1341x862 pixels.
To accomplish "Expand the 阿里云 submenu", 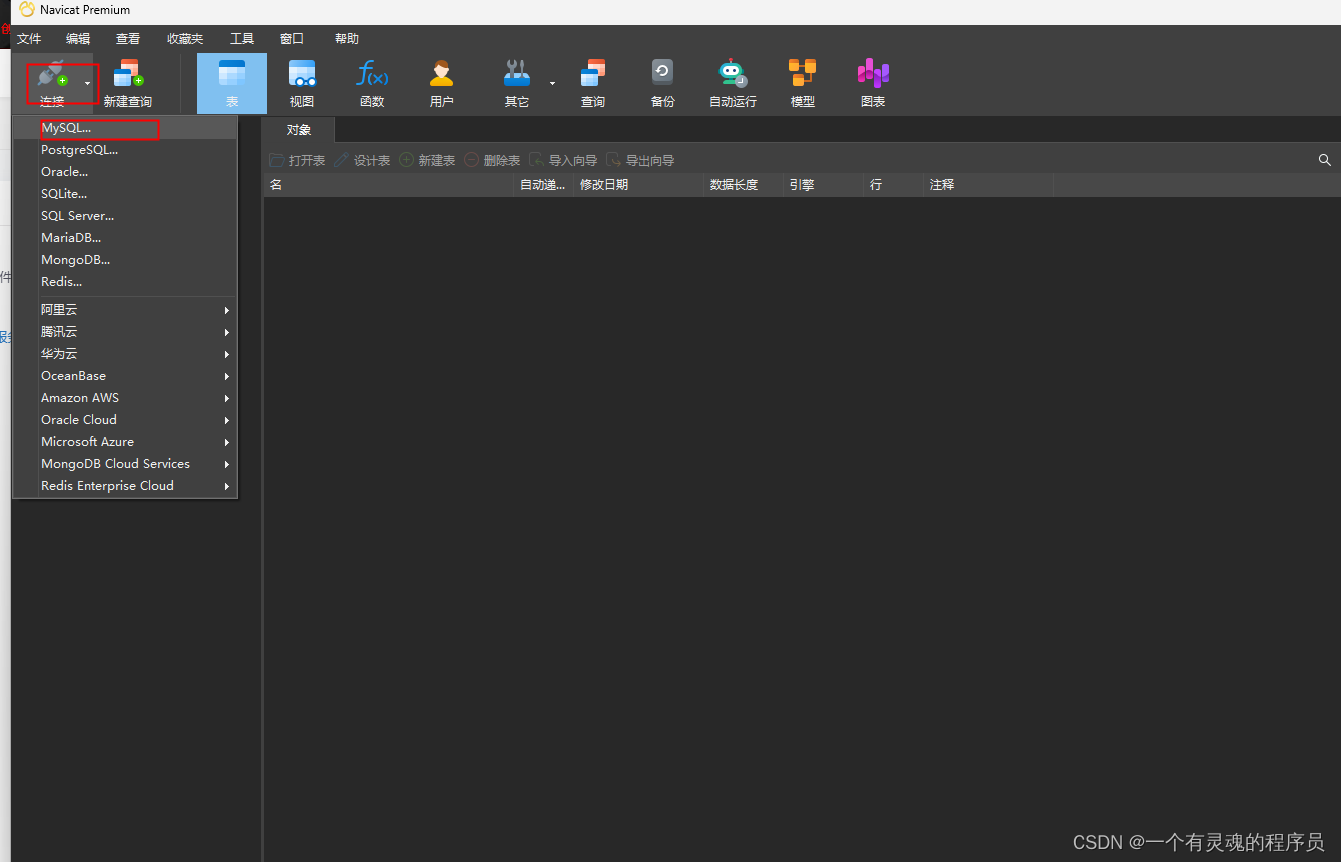I will coord(125,310).
